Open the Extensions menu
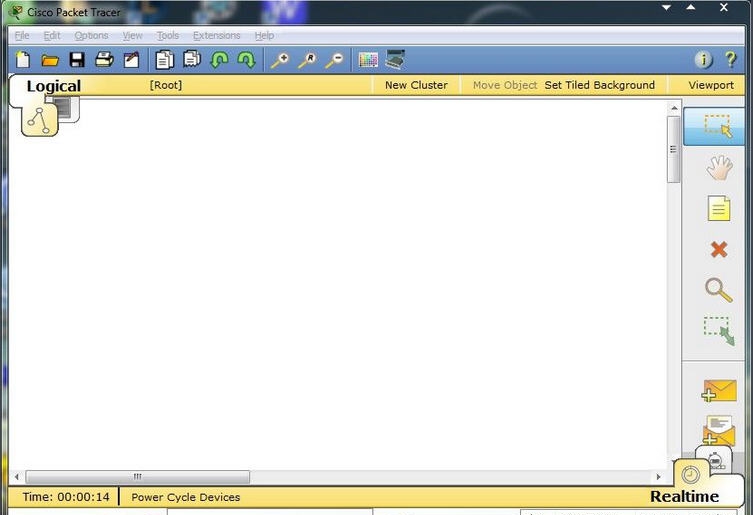The image size is (753, 515). click(x=216, y=35)
